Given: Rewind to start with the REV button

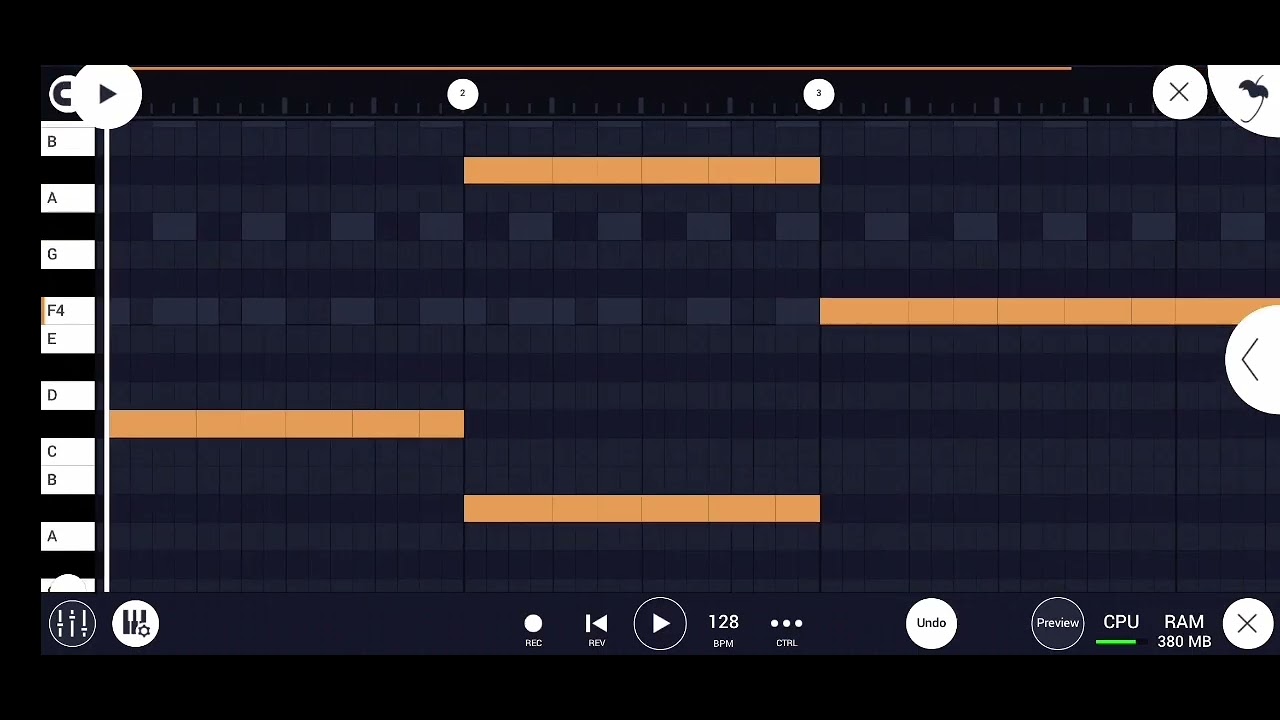Looking at the screenshot, I should [596, 630].
